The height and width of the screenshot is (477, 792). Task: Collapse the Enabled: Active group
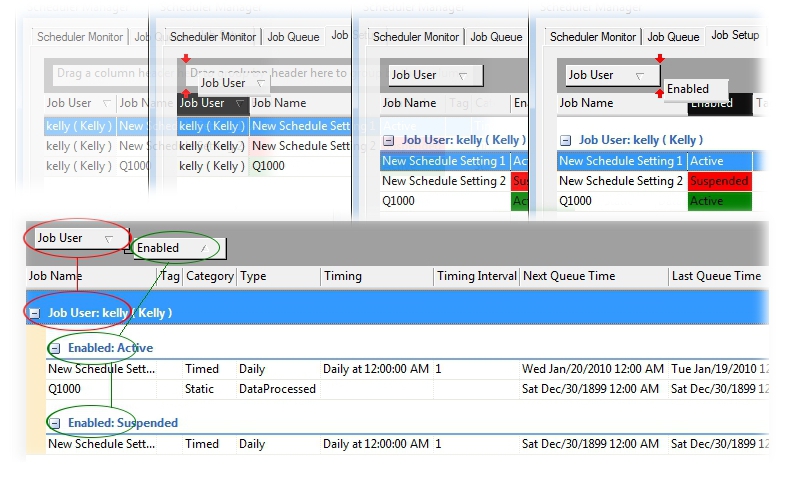point(56,348)
